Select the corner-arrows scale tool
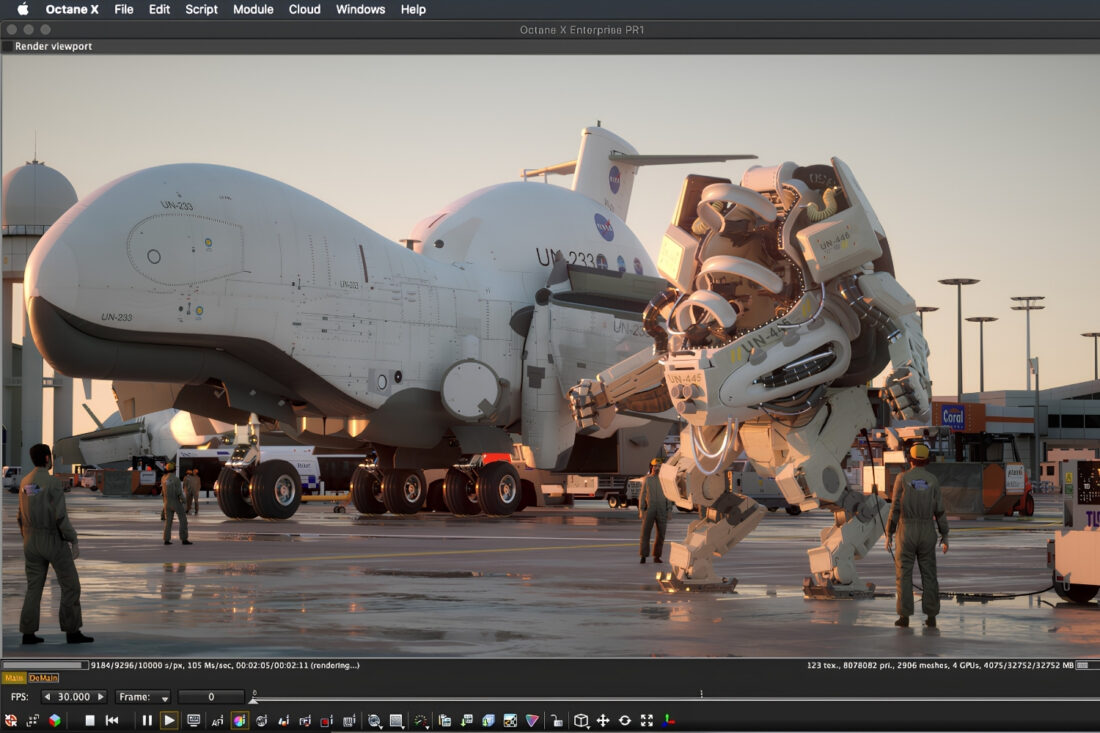The height and width of the screenshot is (733, 1100). coord(647,720)
